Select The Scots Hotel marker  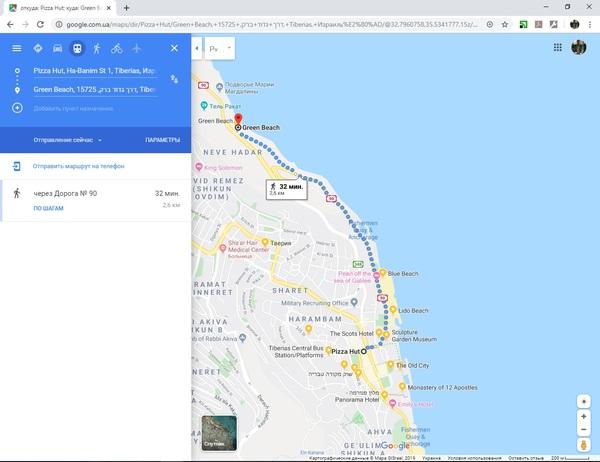pyautogui.click(x=379, y=333)
